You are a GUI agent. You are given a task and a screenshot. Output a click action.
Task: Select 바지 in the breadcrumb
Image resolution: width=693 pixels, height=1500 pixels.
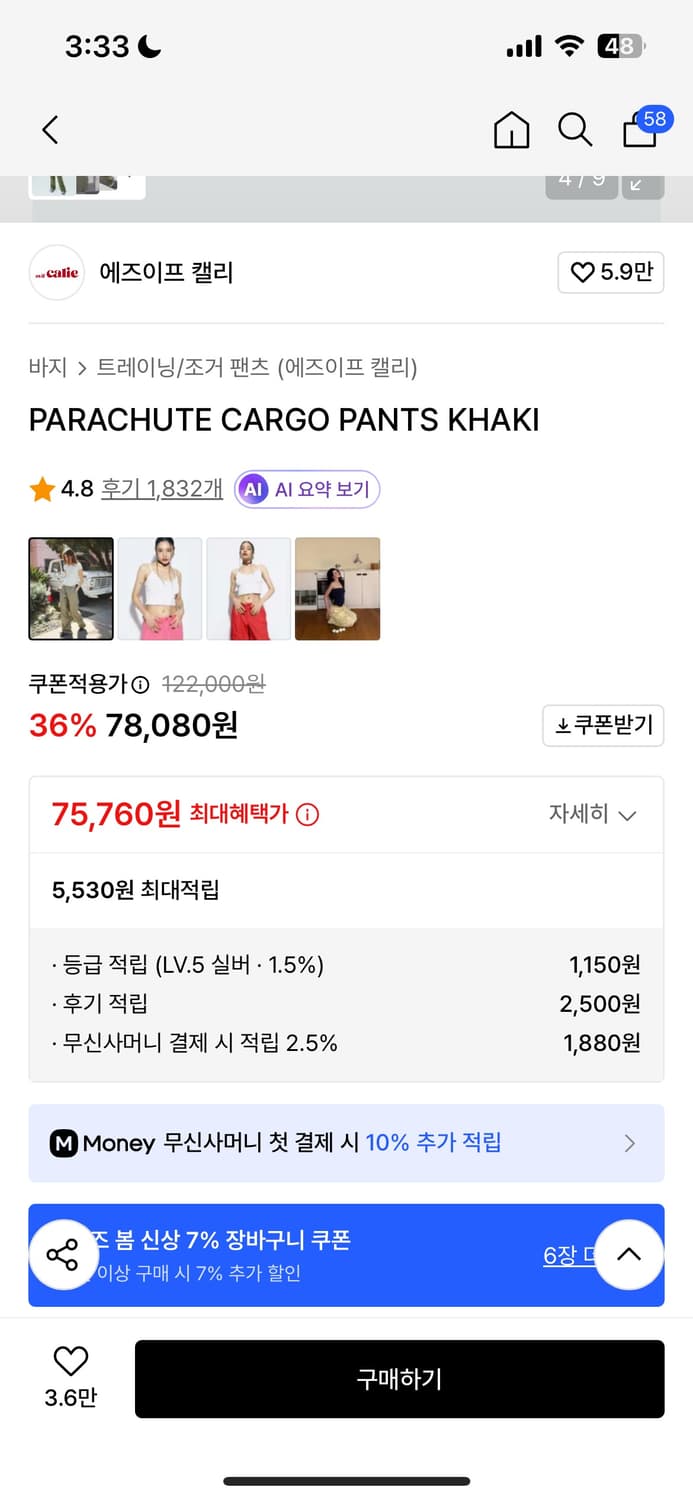41,368
